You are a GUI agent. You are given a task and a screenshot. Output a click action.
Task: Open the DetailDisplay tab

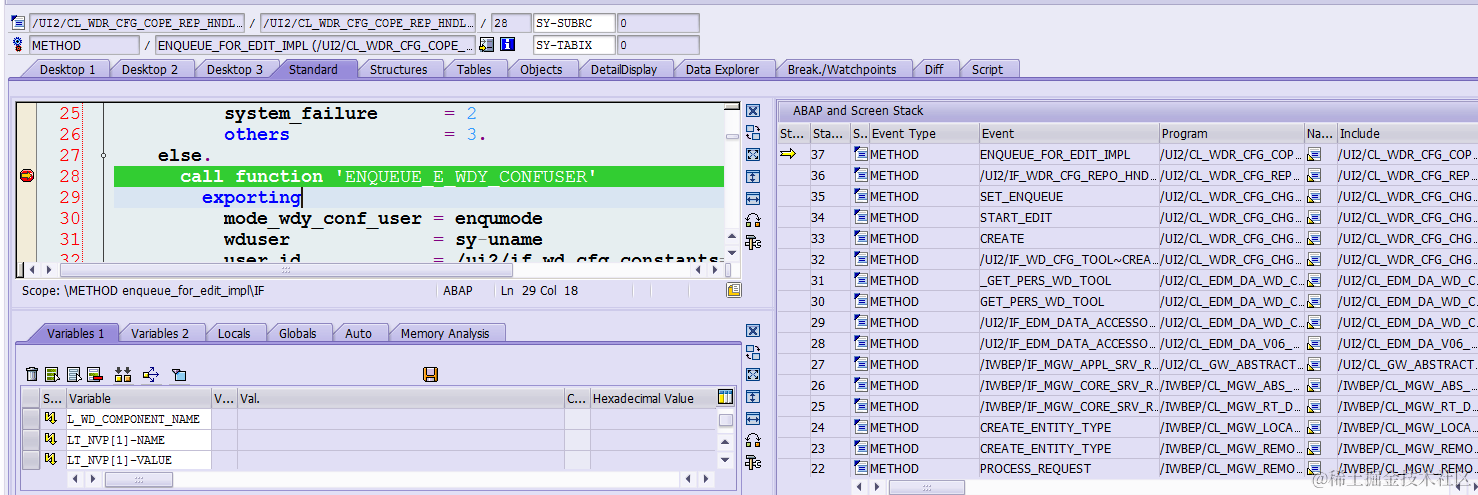point(624,69)
